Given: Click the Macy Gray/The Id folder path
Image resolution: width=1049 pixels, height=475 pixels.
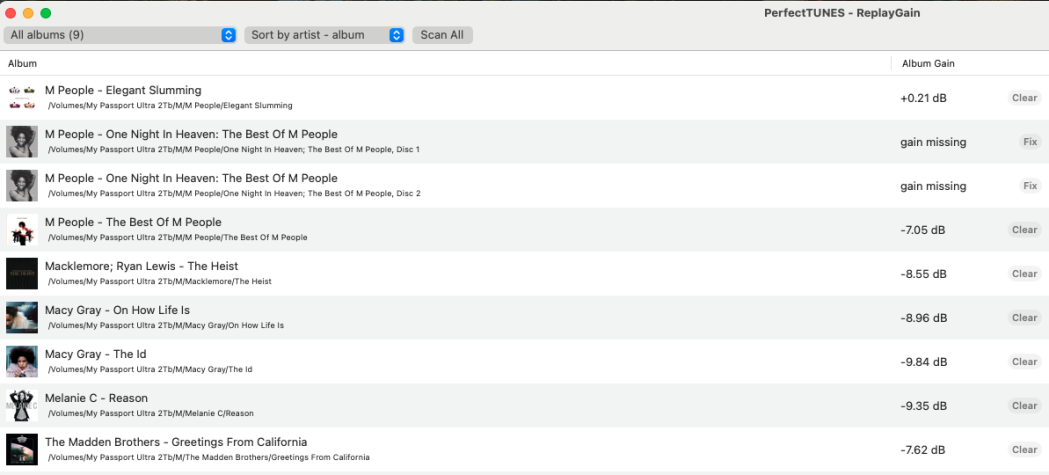Looking at the screenshot, I should 150,369.
